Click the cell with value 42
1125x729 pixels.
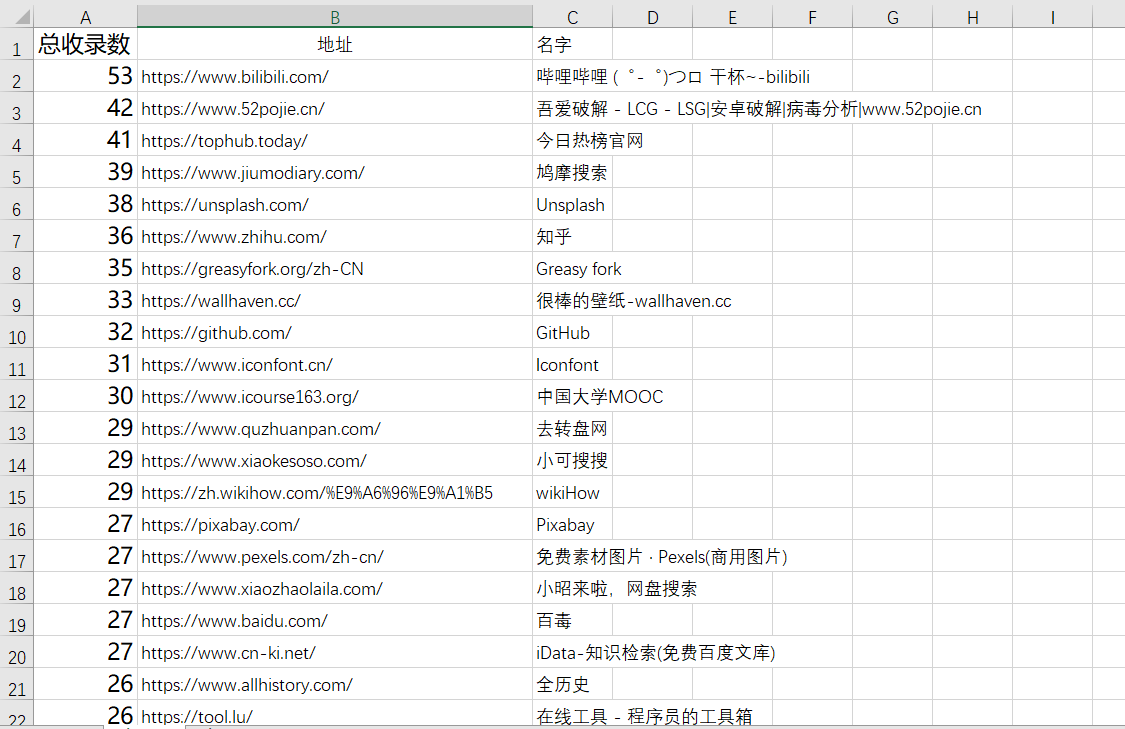click(x=85, y=108)
